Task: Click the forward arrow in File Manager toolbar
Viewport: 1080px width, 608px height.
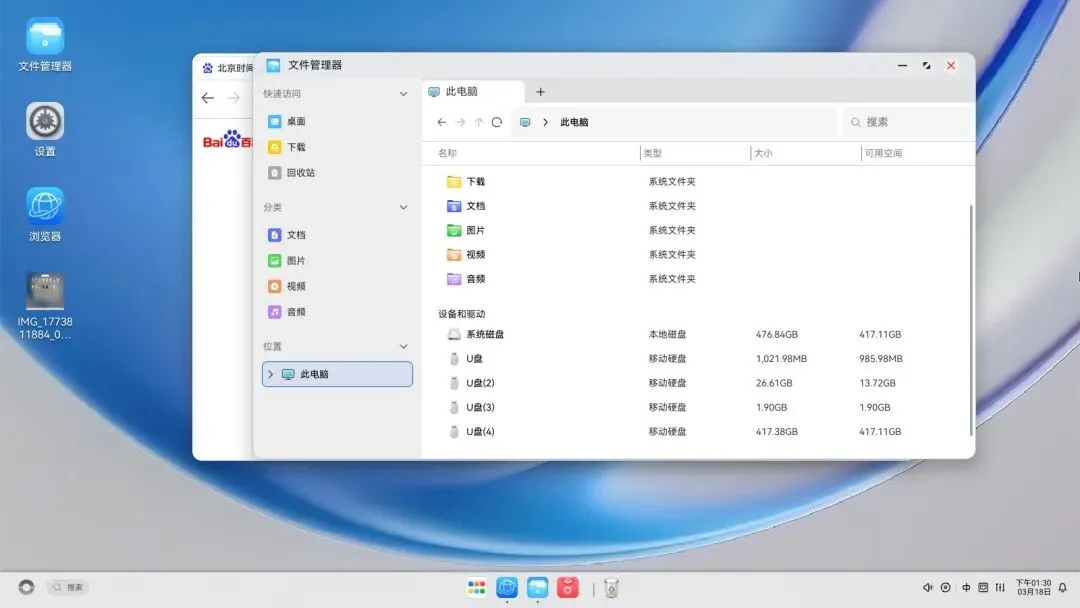Action: point(460,122)
